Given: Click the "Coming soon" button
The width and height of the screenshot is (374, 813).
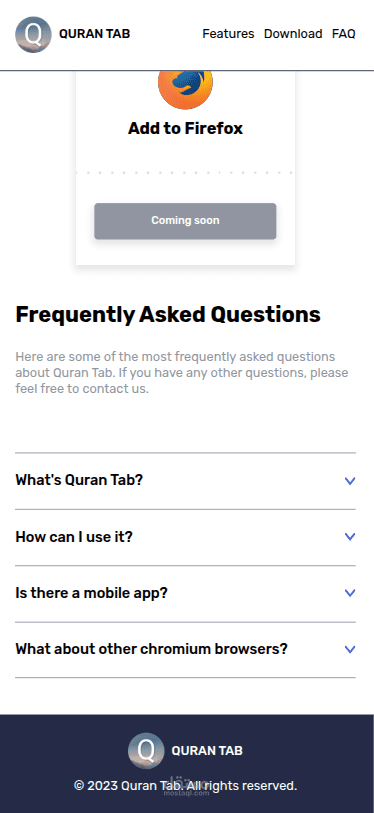Looking at the screenshot, I should pos(185,221).
